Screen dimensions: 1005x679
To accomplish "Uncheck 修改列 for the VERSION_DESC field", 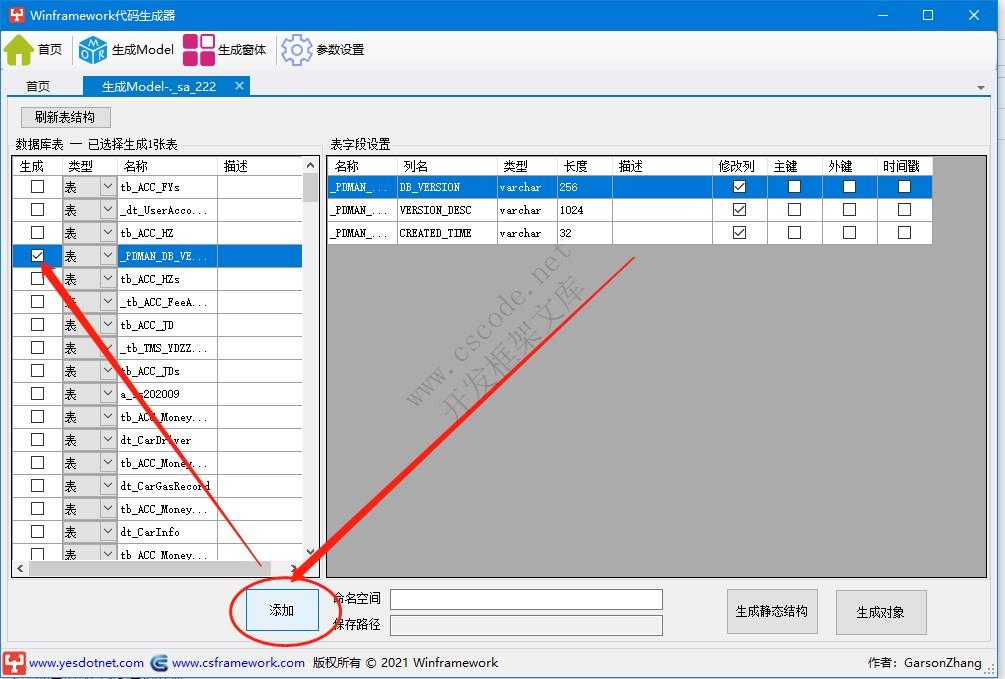I will [738, 209].
